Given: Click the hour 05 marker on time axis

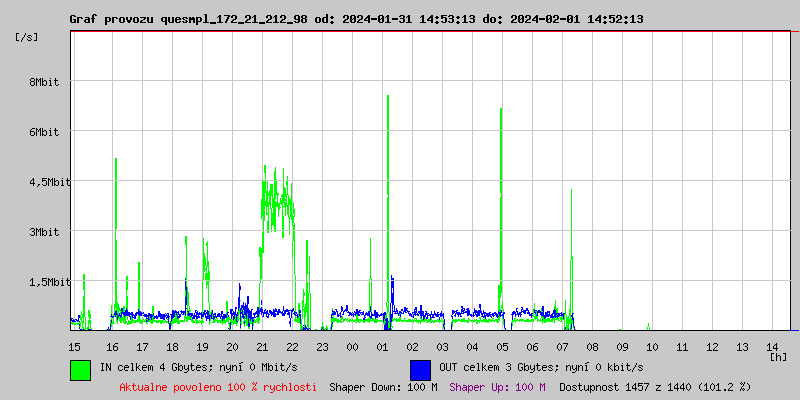Looking at the screenshot, I should (x=502, y=346).
